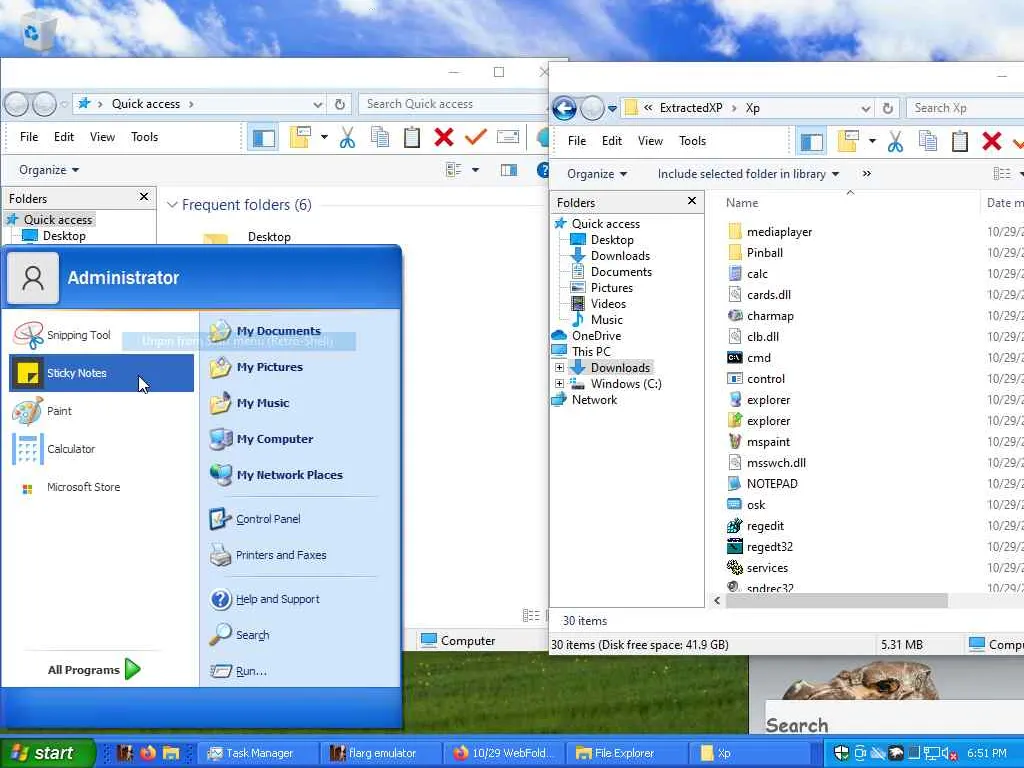Open Organize dropdown in Xp window

coord(597,174)
